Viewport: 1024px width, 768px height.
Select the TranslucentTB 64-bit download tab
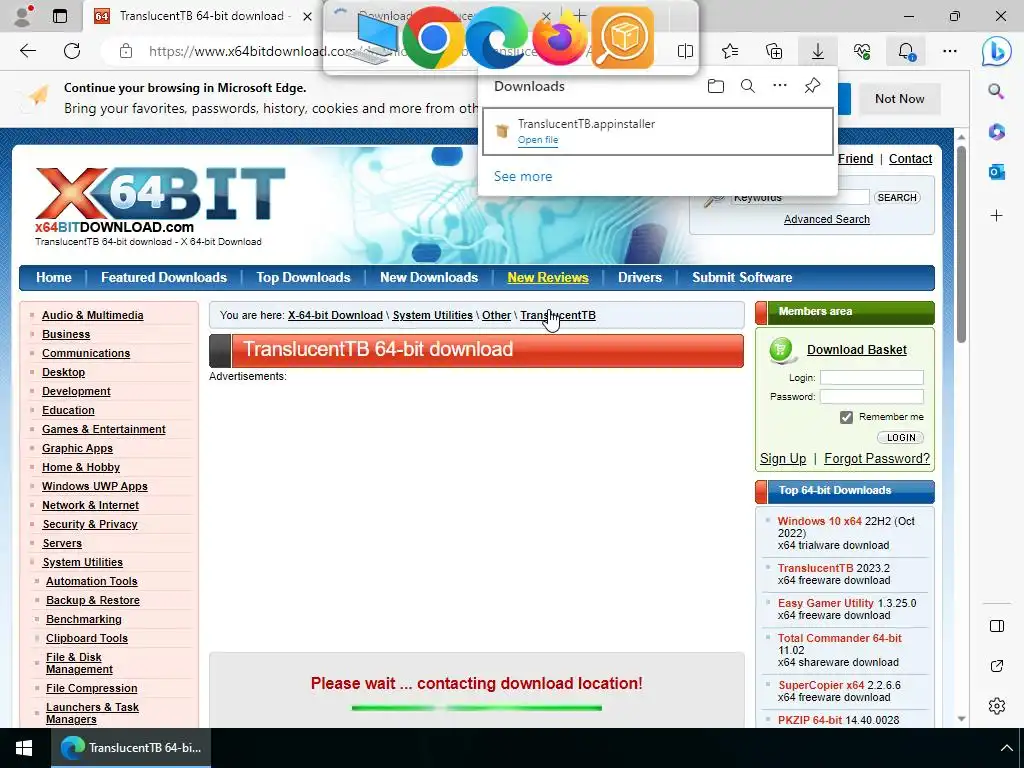pos(201,16)
